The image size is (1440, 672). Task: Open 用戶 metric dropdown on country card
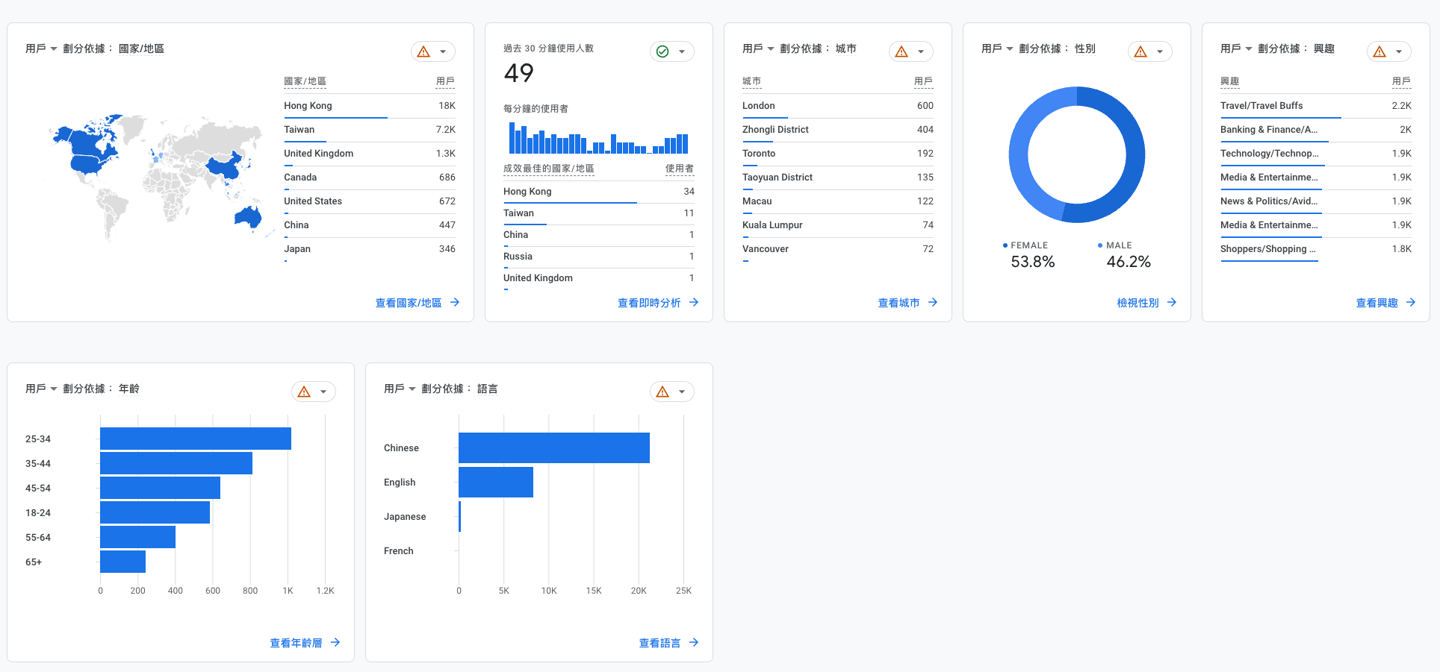tap(41, 49)
